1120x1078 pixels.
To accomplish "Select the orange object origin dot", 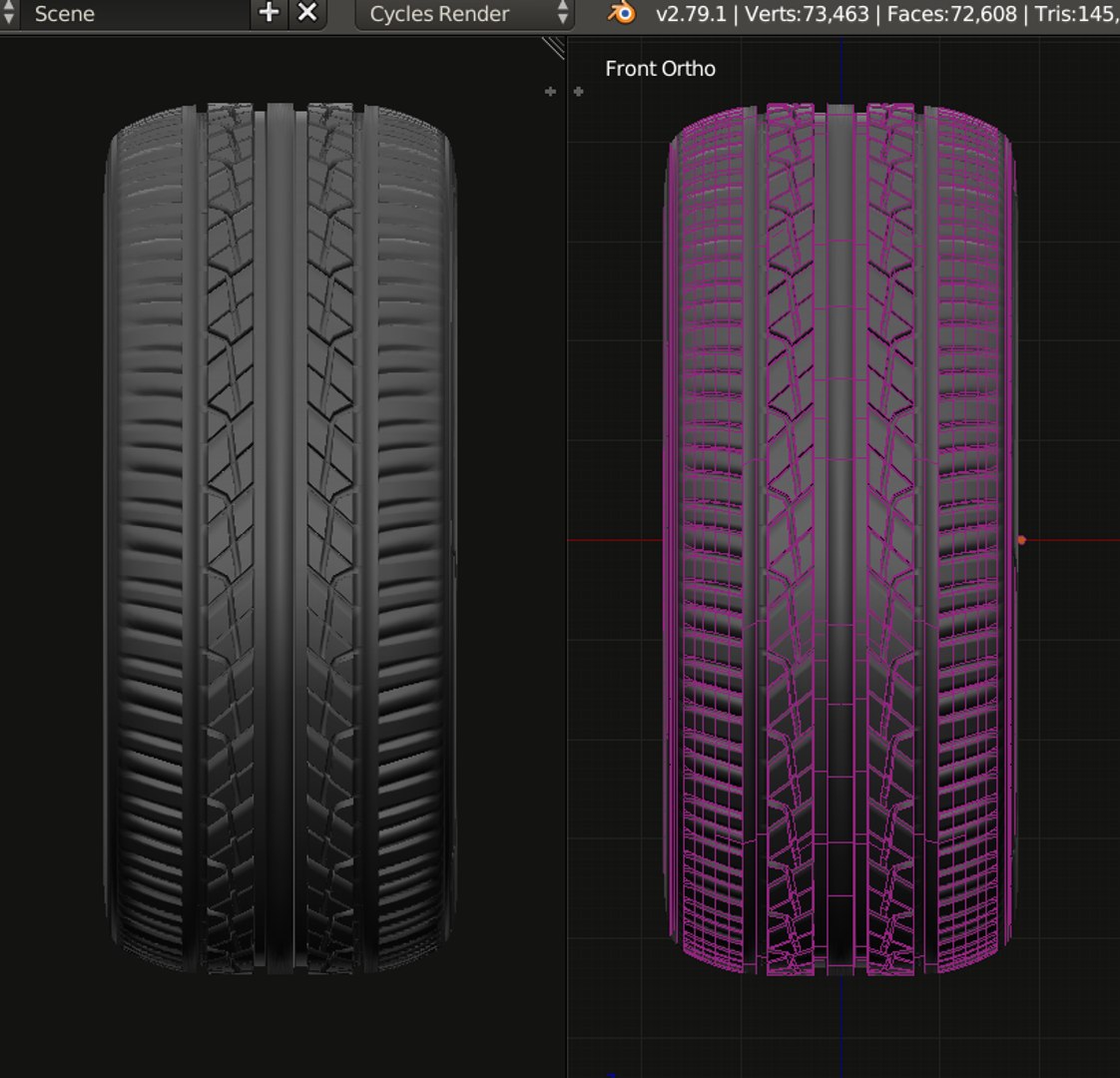I will [x=1021, y=540].
